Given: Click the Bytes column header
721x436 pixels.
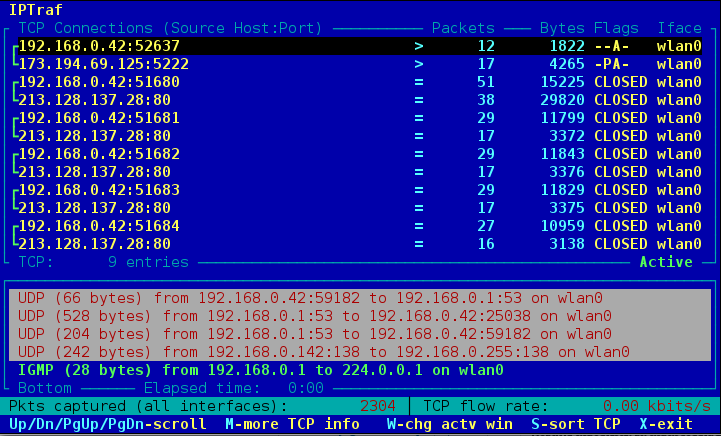Looking at the screenshot, I should 562,28.
